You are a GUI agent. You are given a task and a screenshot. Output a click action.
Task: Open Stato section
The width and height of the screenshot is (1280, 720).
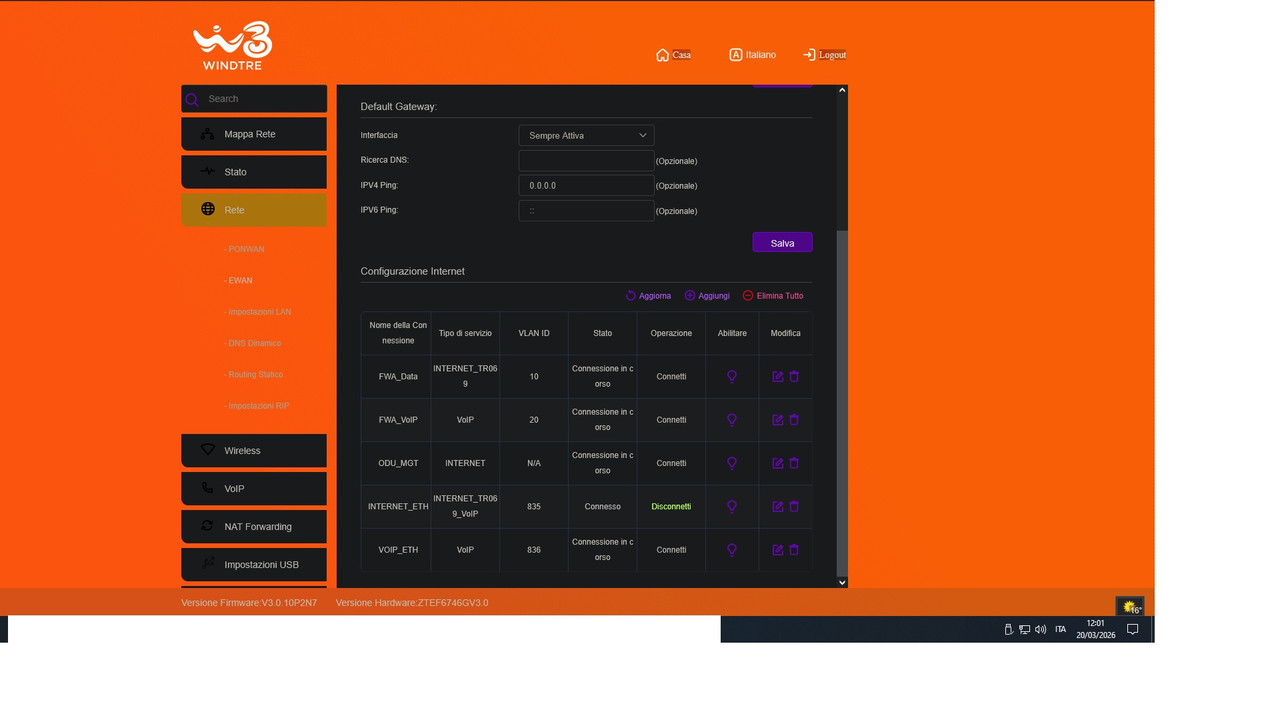click(x=254, y=172)
